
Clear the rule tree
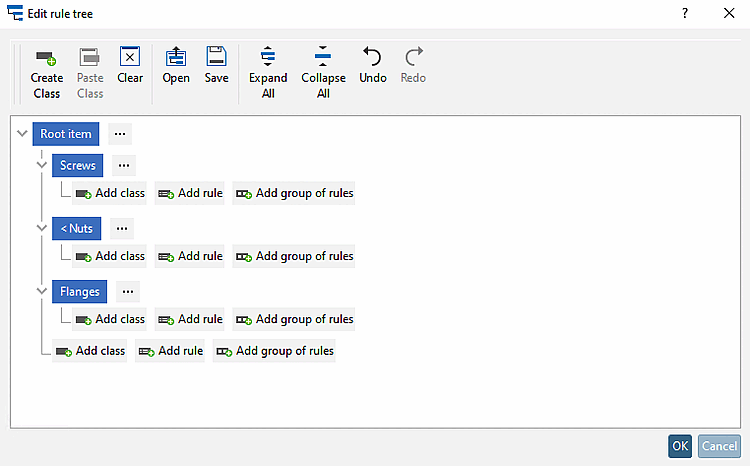(x=130, y=65)
